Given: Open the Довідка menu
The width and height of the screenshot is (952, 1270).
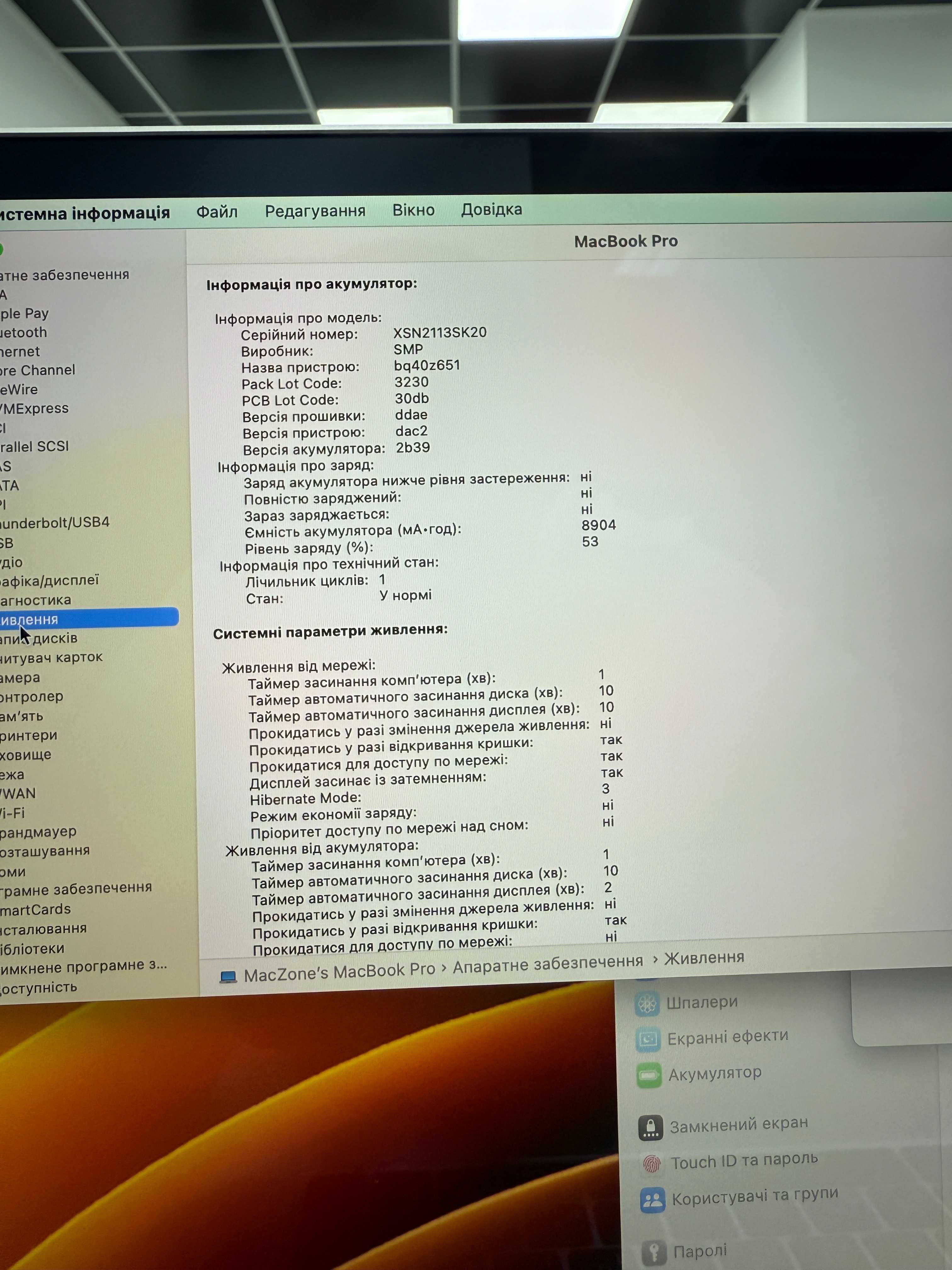Looking at the screenshot, I should coord(492,209).
